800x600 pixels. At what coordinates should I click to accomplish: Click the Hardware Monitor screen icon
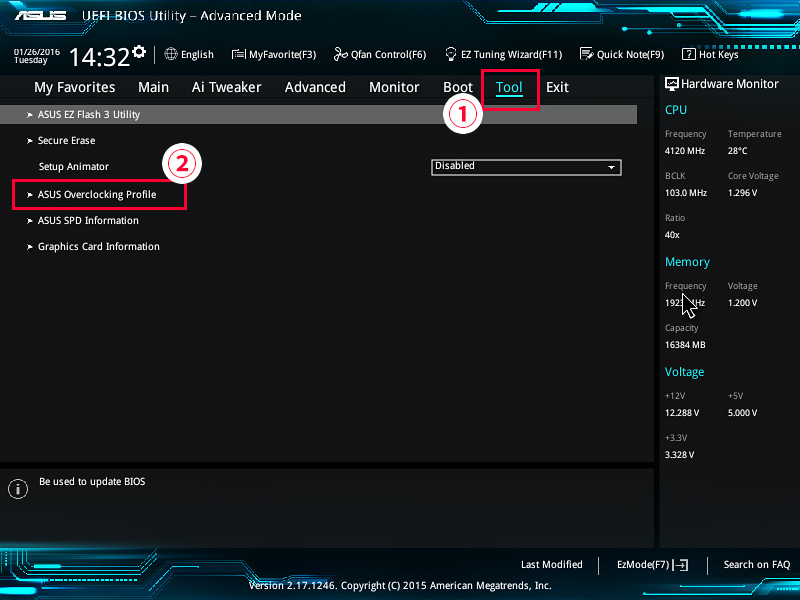point(671,84)
